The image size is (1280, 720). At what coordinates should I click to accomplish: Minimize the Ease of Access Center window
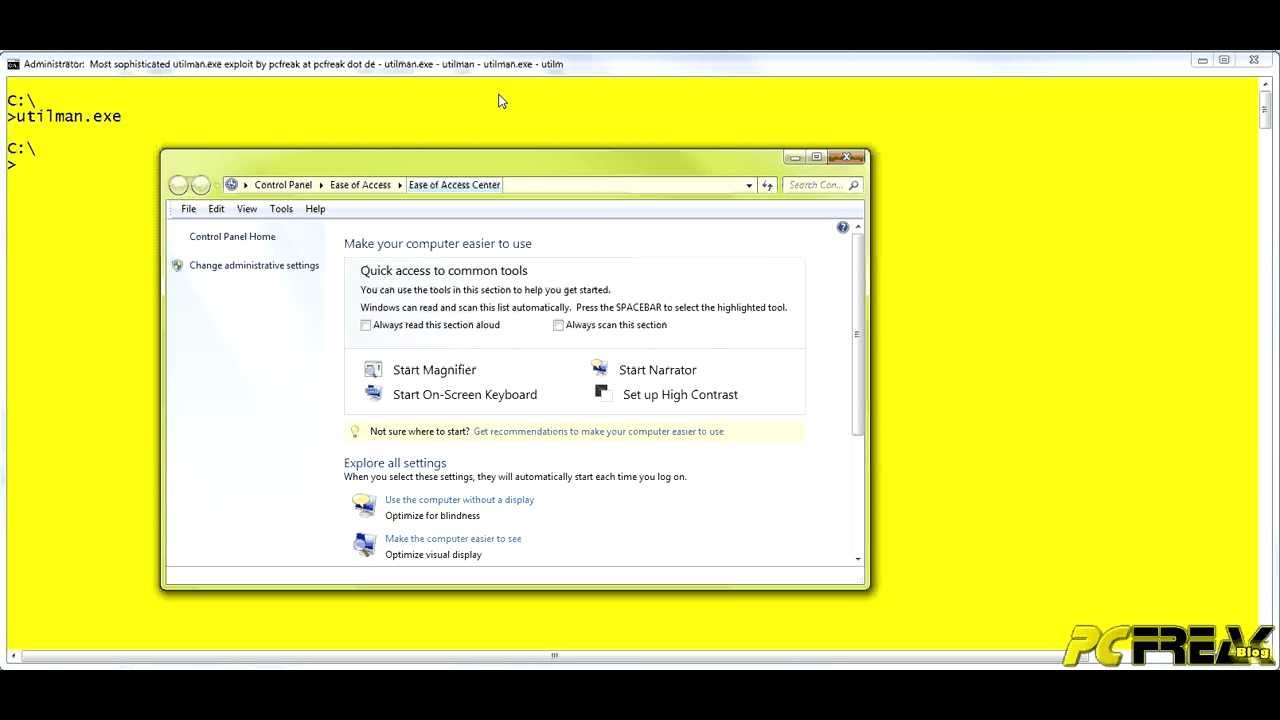794,157
